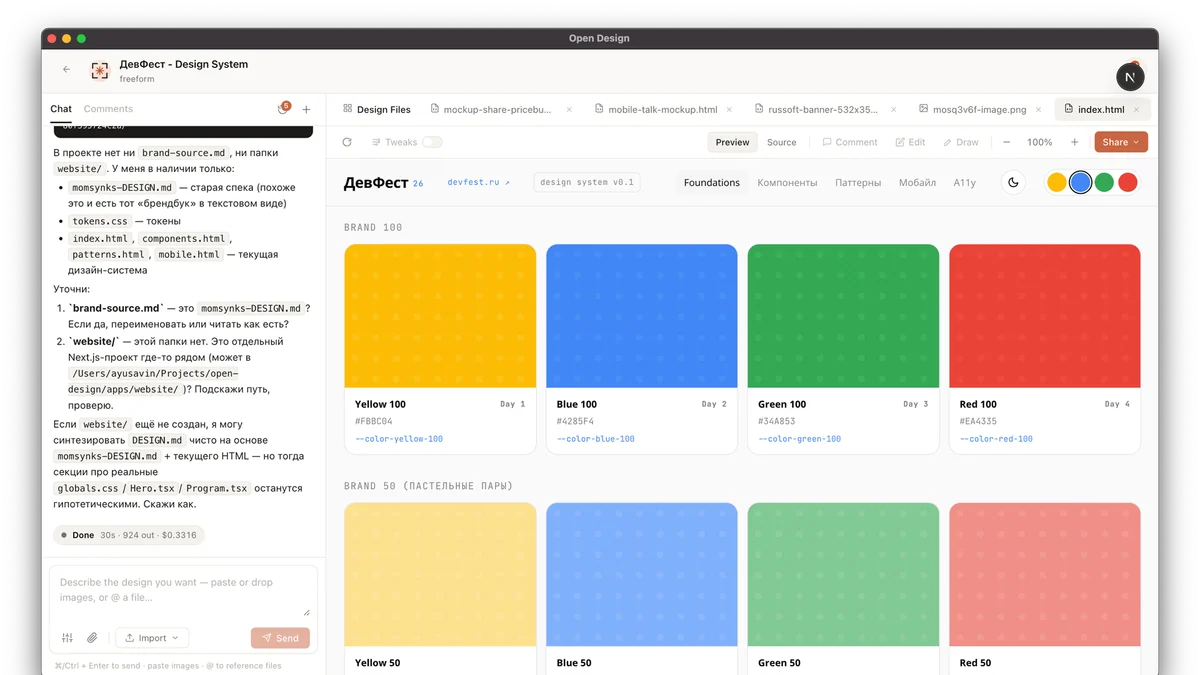The height and width of the screenshot is (675, 1200).
Task: Attach a file with the paperclip icon
Action: [x=92, y=638]
